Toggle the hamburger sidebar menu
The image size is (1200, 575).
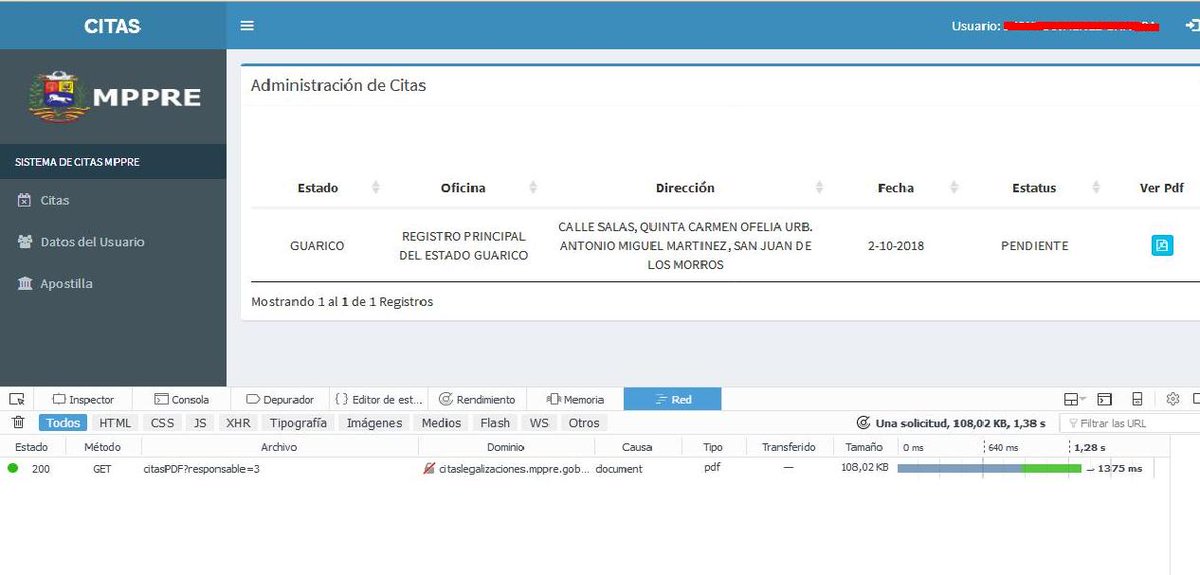(247, 26)
